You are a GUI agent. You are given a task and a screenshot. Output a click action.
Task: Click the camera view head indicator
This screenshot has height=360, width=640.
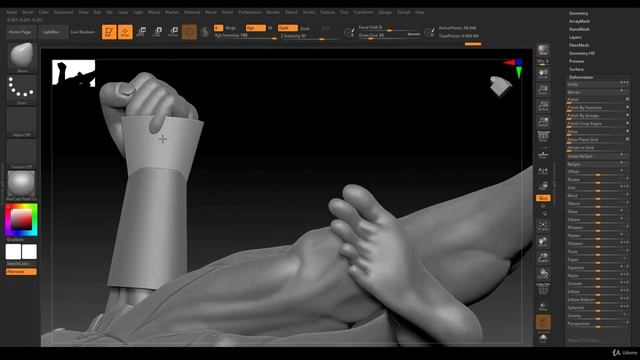pos(500,86)
